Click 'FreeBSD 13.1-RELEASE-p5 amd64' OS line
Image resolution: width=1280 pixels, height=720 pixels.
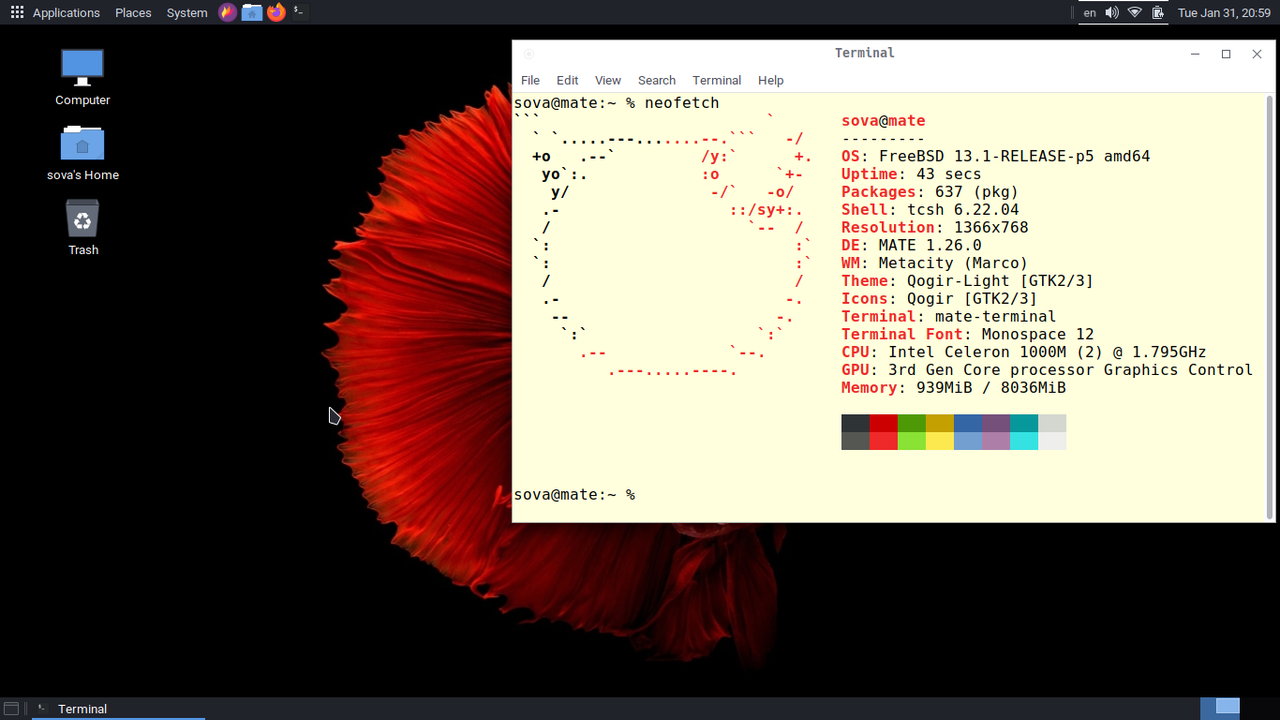996,156
